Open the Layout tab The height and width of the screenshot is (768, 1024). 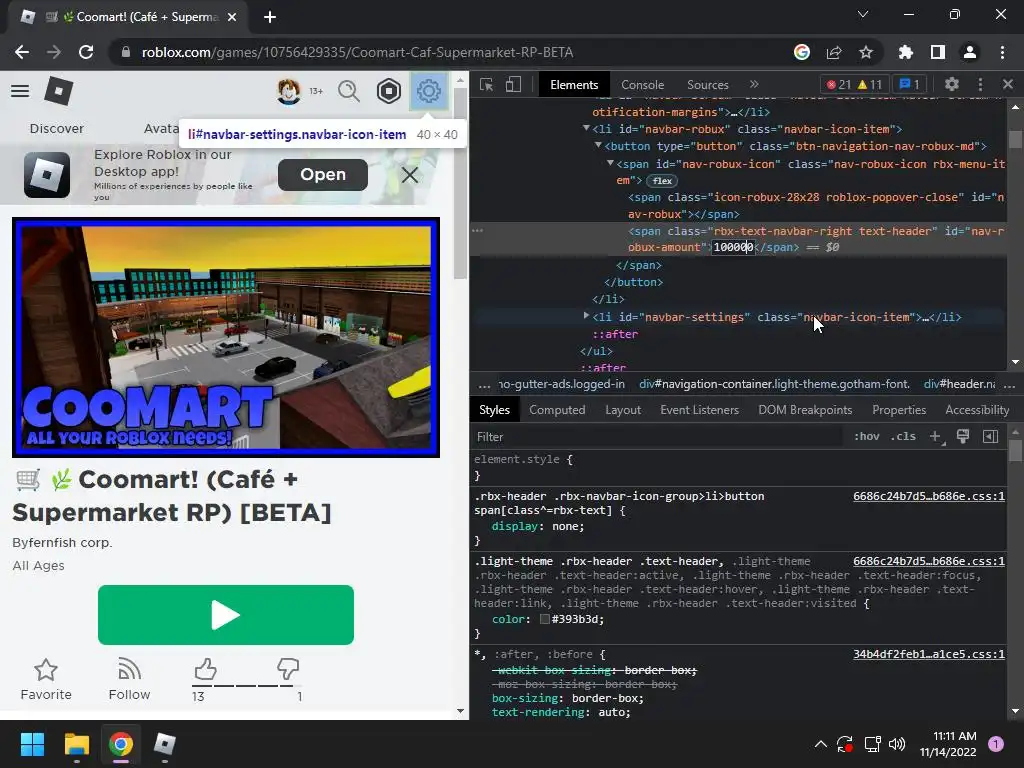pos(623,410)
